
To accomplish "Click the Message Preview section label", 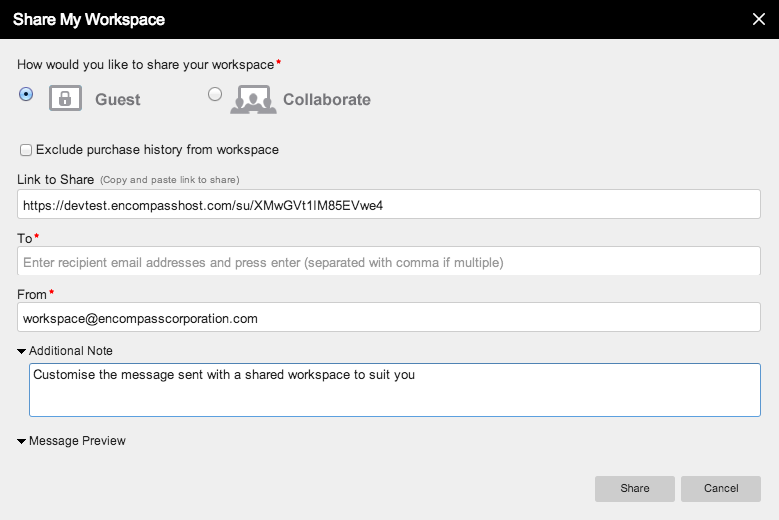I will 77,441.
